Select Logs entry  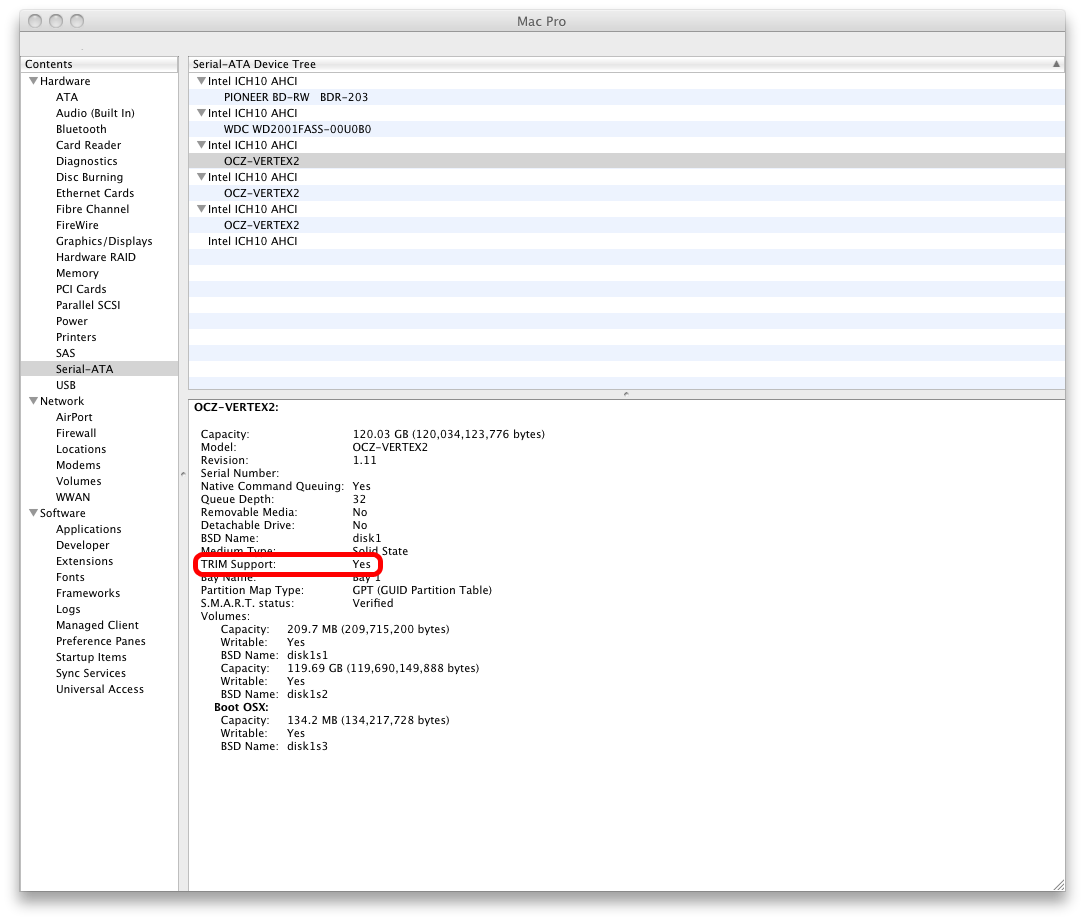coord(69,609)
